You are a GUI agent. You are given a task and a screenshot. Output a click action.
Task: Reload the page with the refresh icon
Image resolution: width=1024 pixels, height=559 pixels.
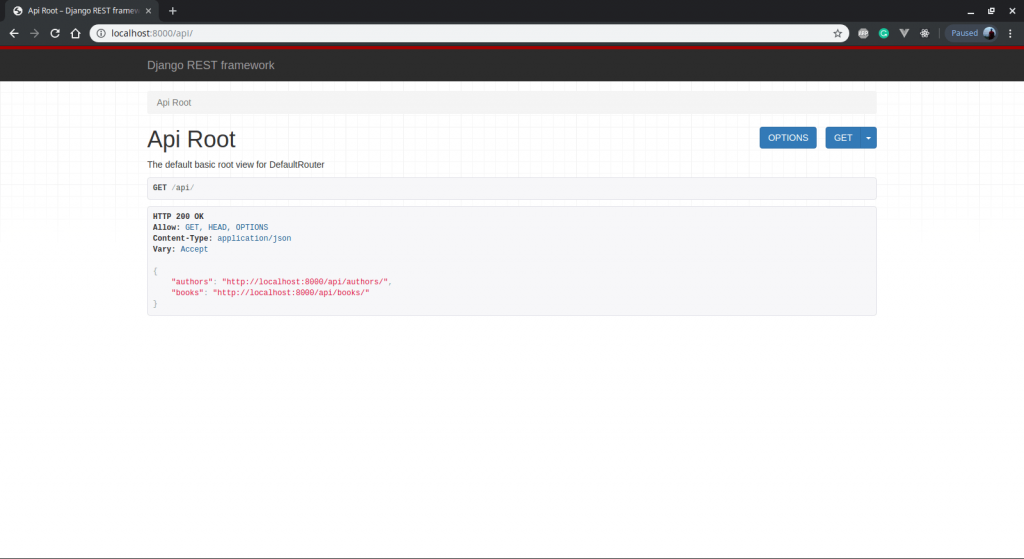(55, 33)
